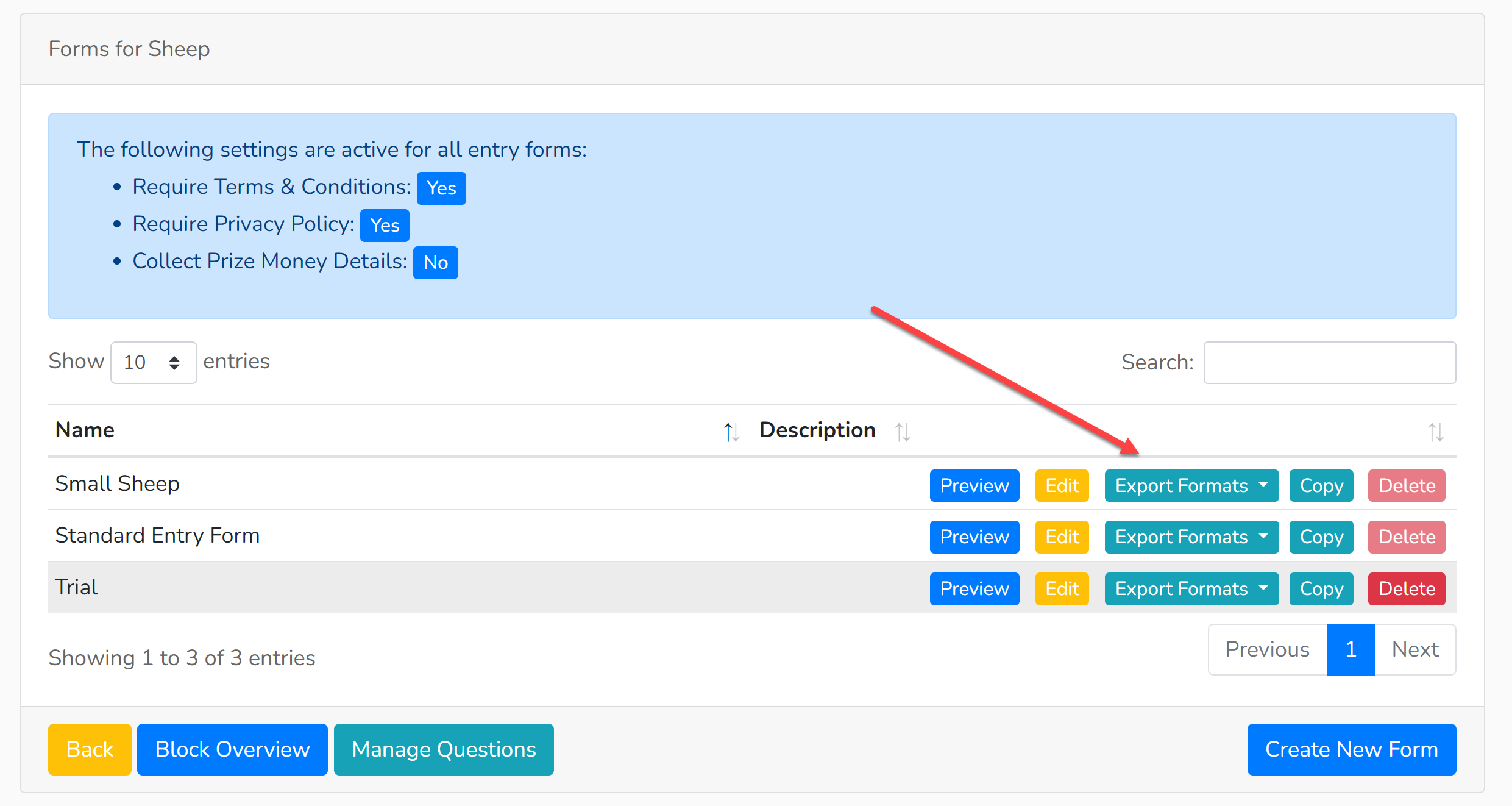Screen dimensions: 1512x806
Task: Sort by Description column arrows
Action: click(903, 432)
